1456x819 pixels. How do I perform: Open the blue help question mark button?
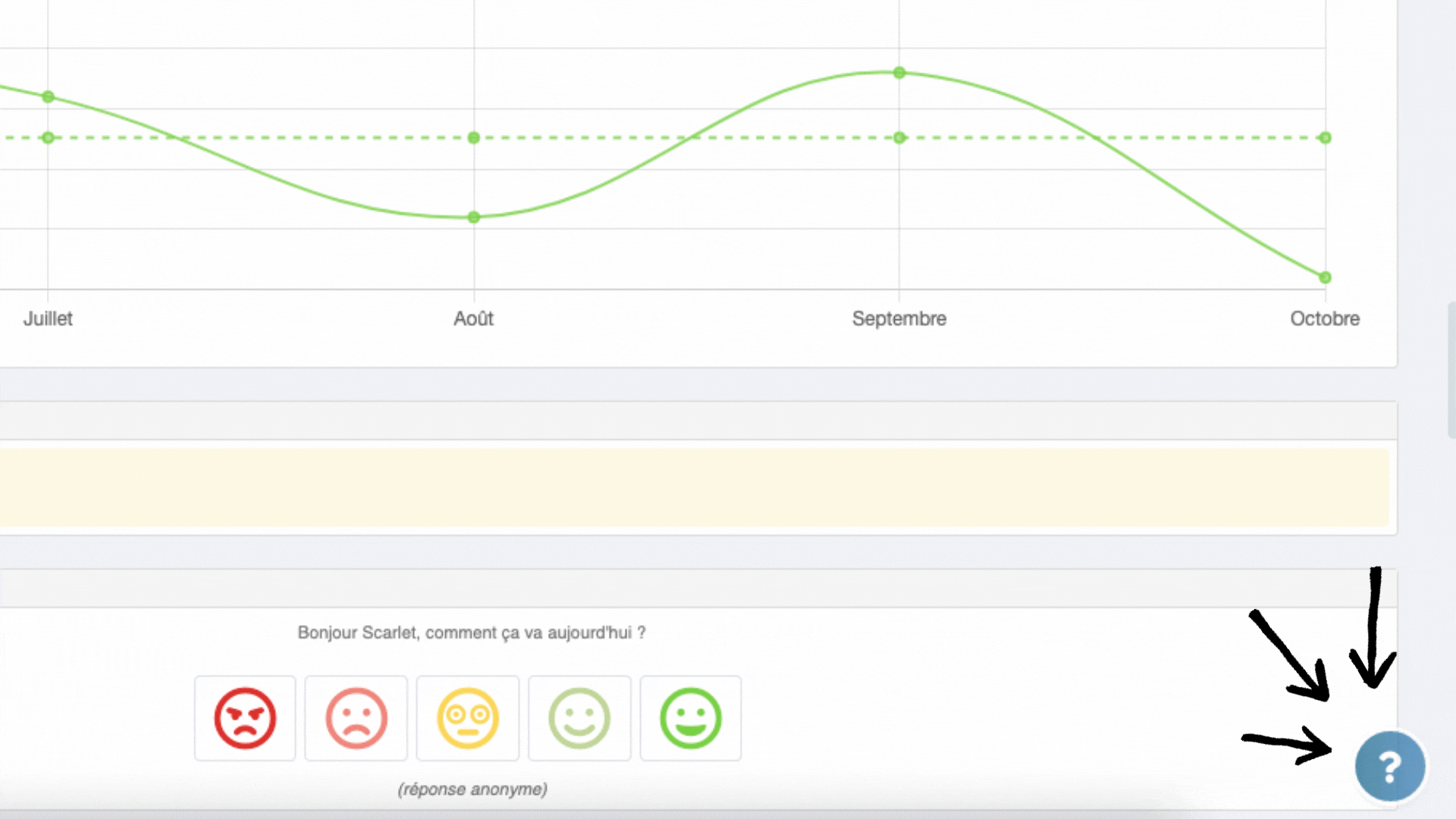[x=1389, y=767]
